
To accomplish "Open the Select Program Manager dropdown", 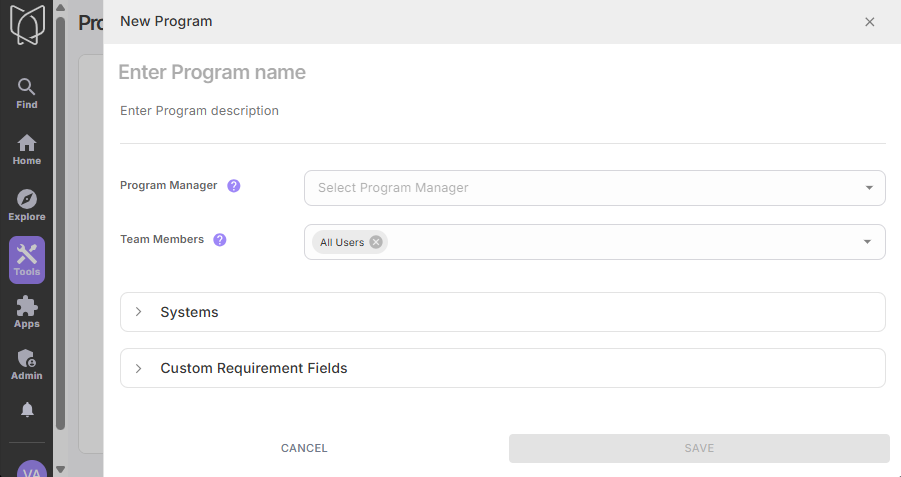I will [x=594, y=188].
